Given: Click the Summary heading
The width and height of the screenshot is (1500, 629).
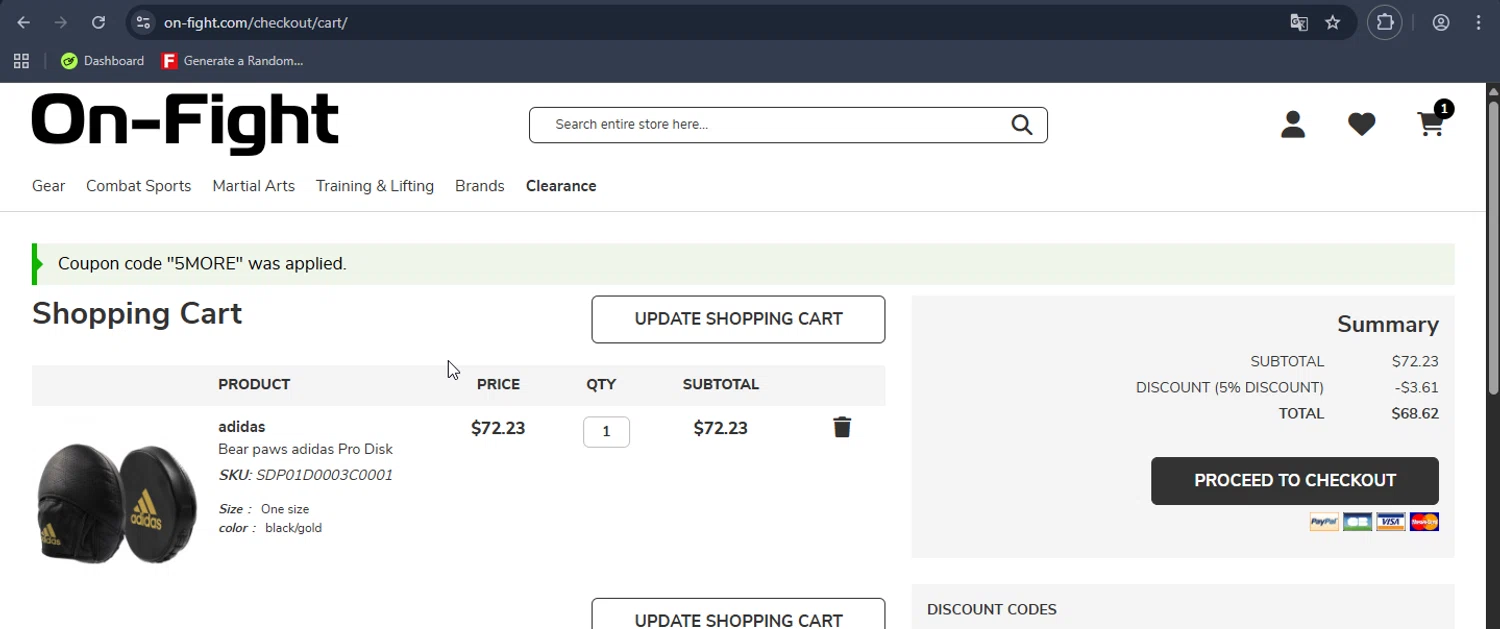Looking at the screenshot, I should pos(1388,324).
